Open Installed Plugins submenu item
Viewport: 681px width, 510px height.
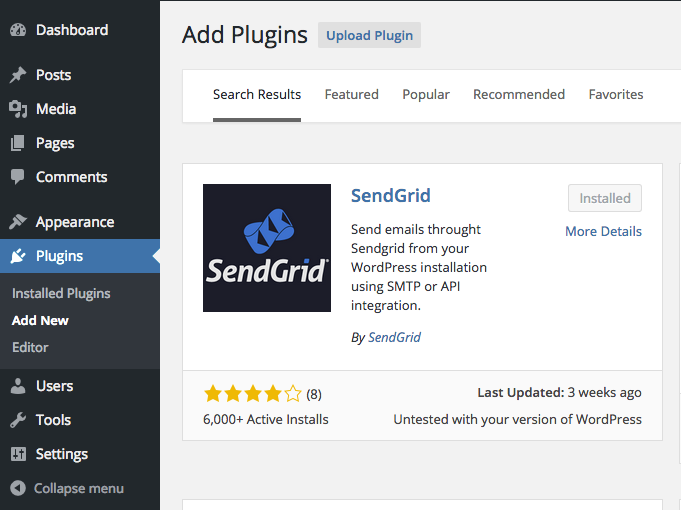coord(61,294)
